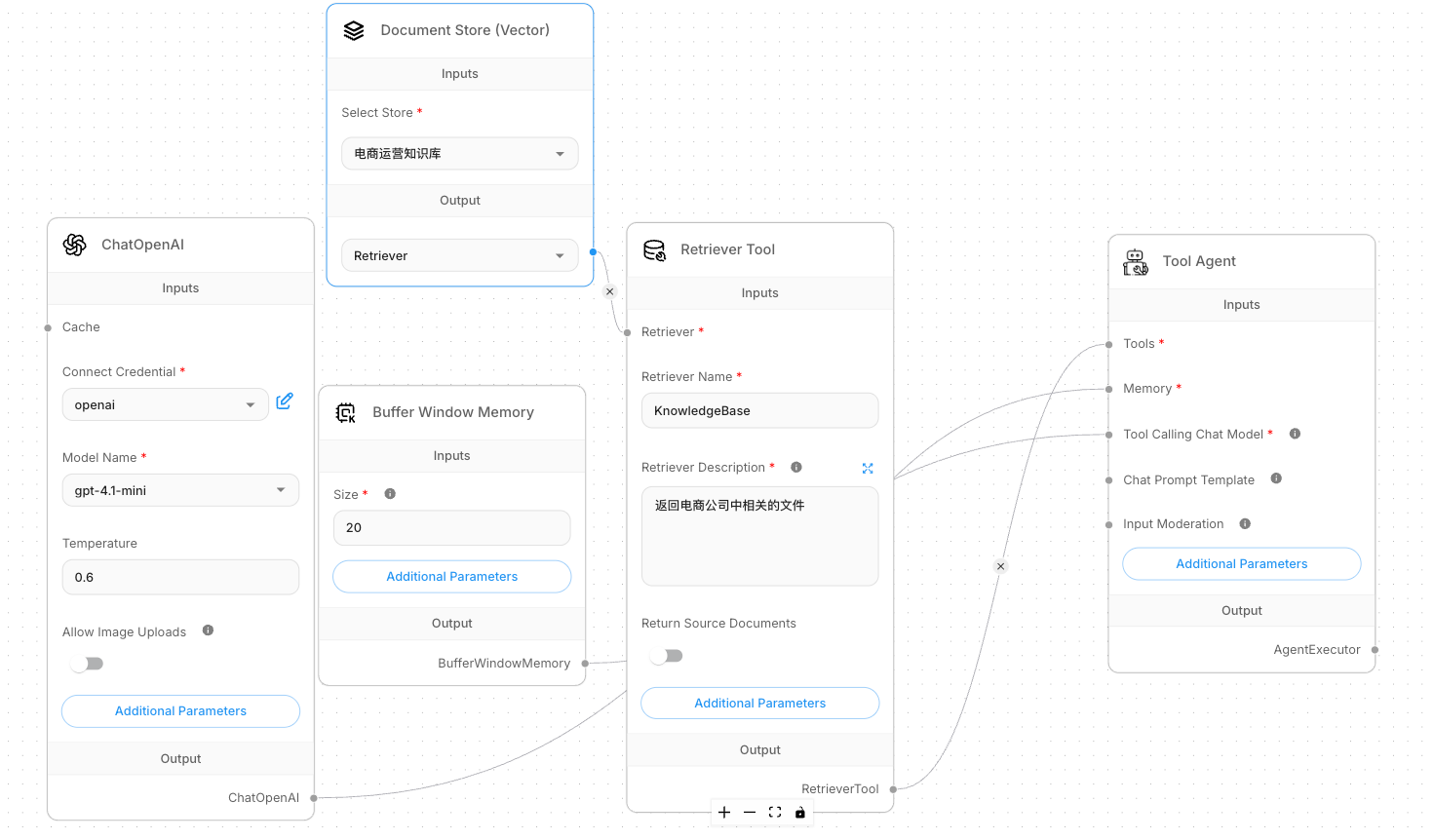
Task: Delete edge between Document Store and Retriever
Action: click(x=610, y=291)
